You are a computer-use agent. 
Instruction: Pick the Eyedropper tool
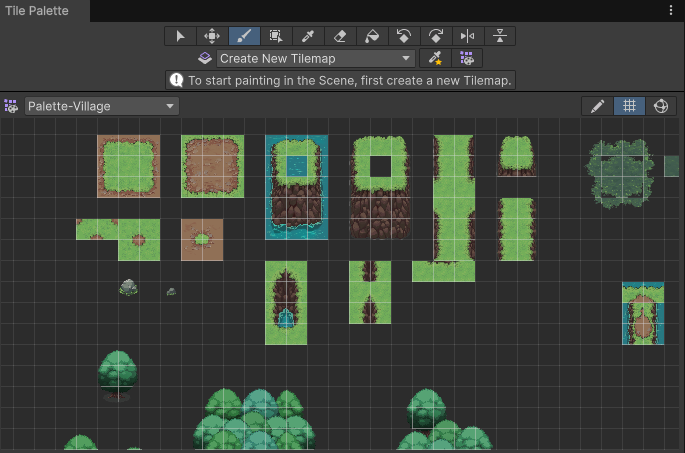click(308, 36)
